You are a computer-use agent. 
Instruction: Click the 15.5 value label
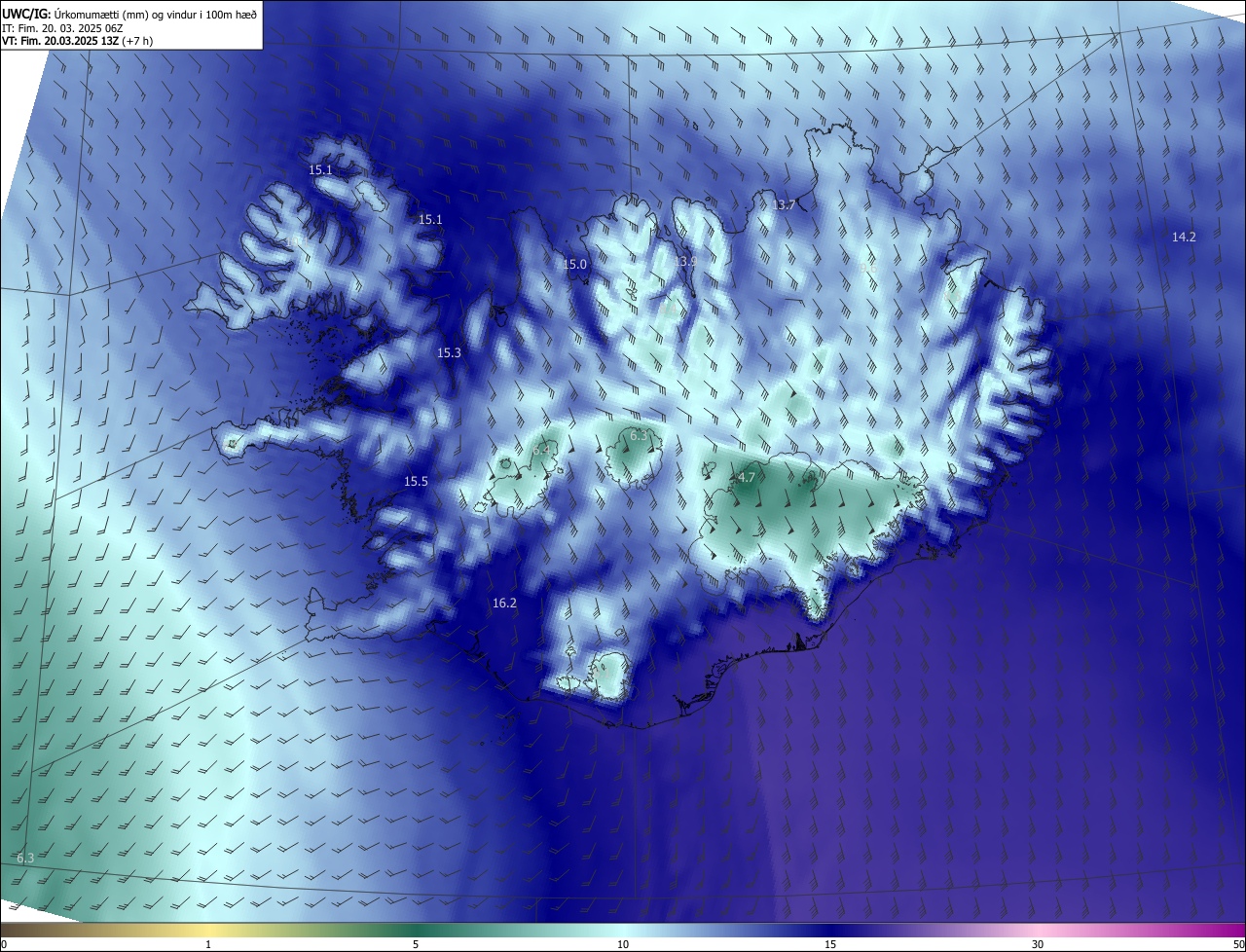click(416, 481)
